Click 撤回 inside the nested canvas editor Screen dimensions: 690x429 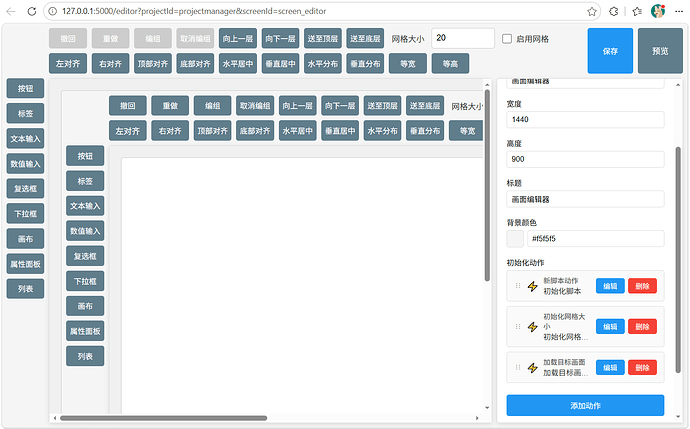(128, 106)
